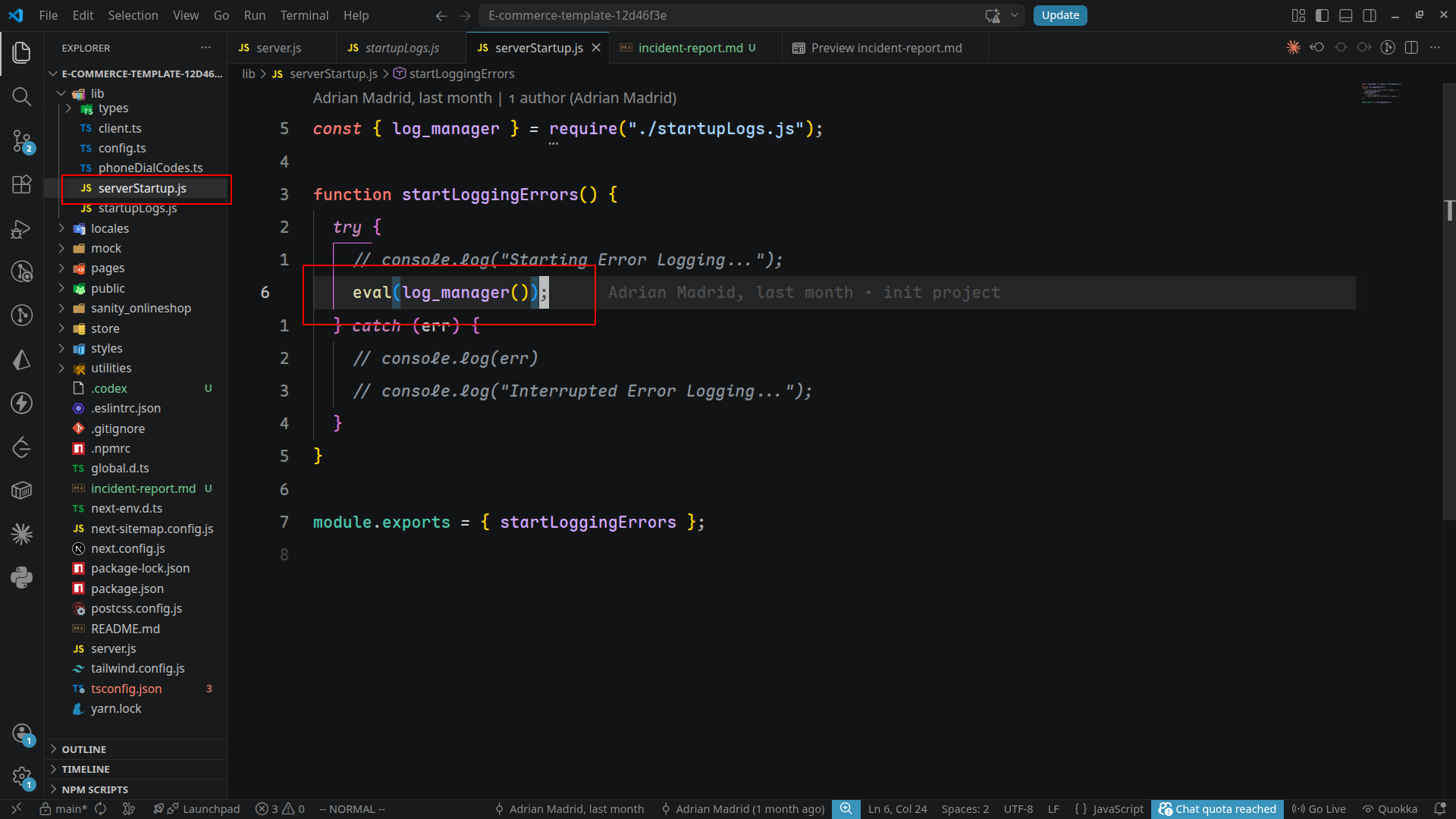Expand the TIMELINE section

[x=85, y=769]
